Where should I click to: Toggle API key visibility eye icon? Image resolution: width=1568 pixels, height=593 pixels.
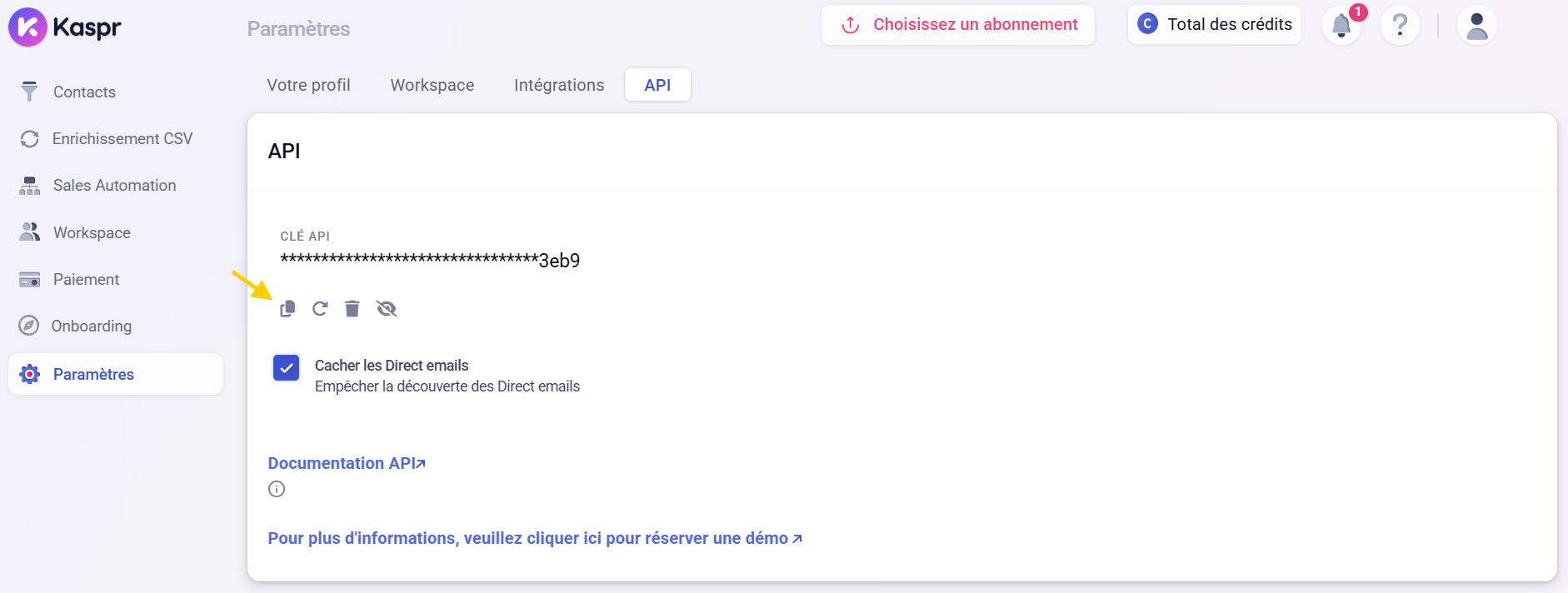(x=387, y=309)
